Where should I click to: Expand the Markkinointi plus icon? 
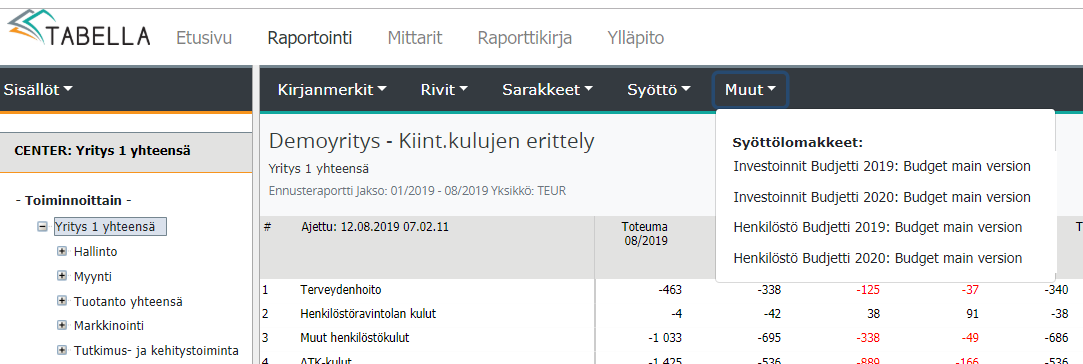tap(62, 325)
